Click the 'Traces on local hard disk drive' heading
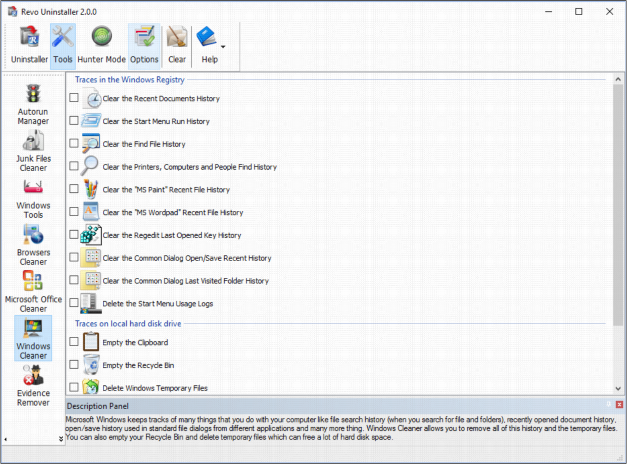 point(128,324)
